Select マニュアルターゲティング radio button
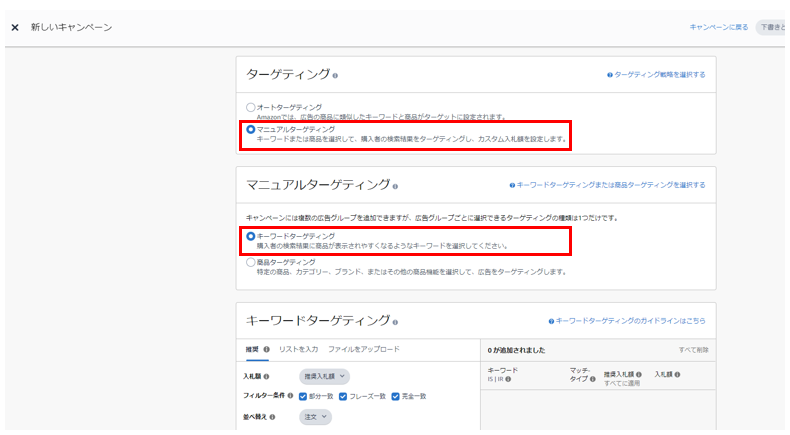The height and width of the screenshot is (435, 790). pyautogui.click(x=250, y=130)
